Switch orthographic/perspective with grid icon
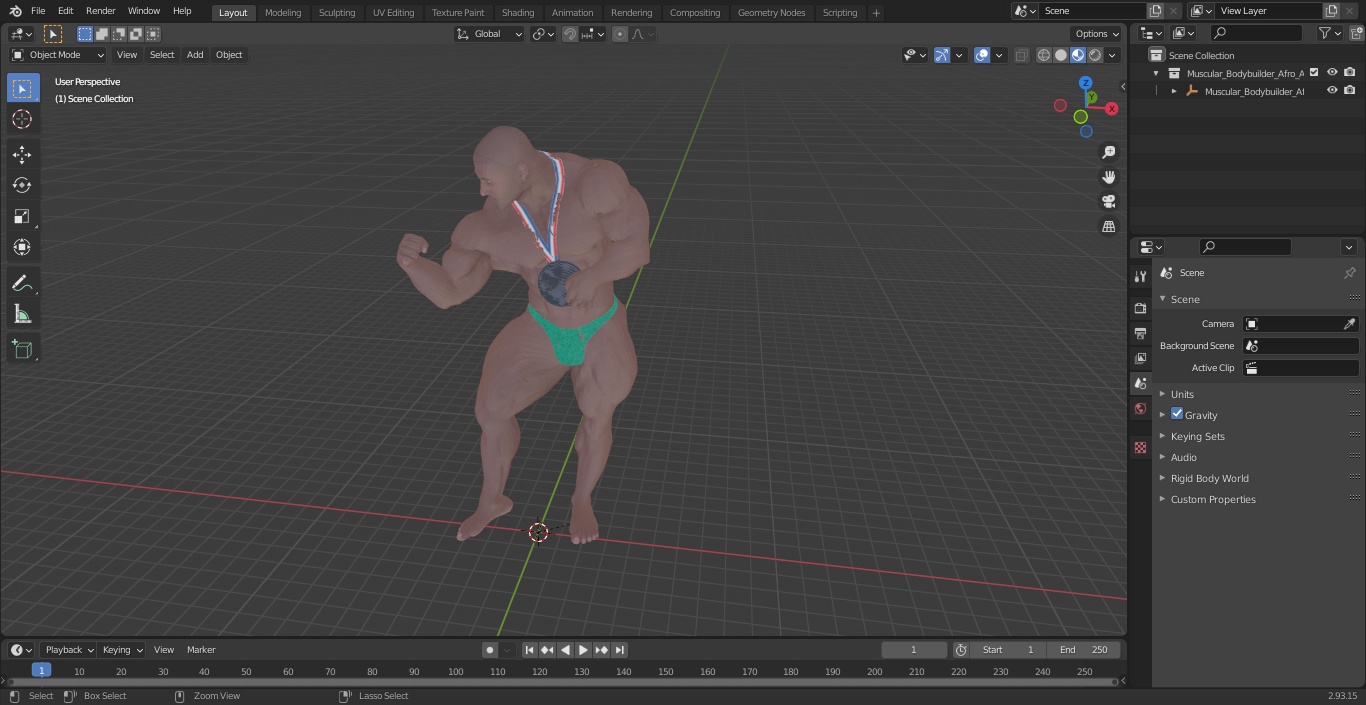Image resolution: width=1366 pixels, height=705 pixels. (x=1108, y=227)
